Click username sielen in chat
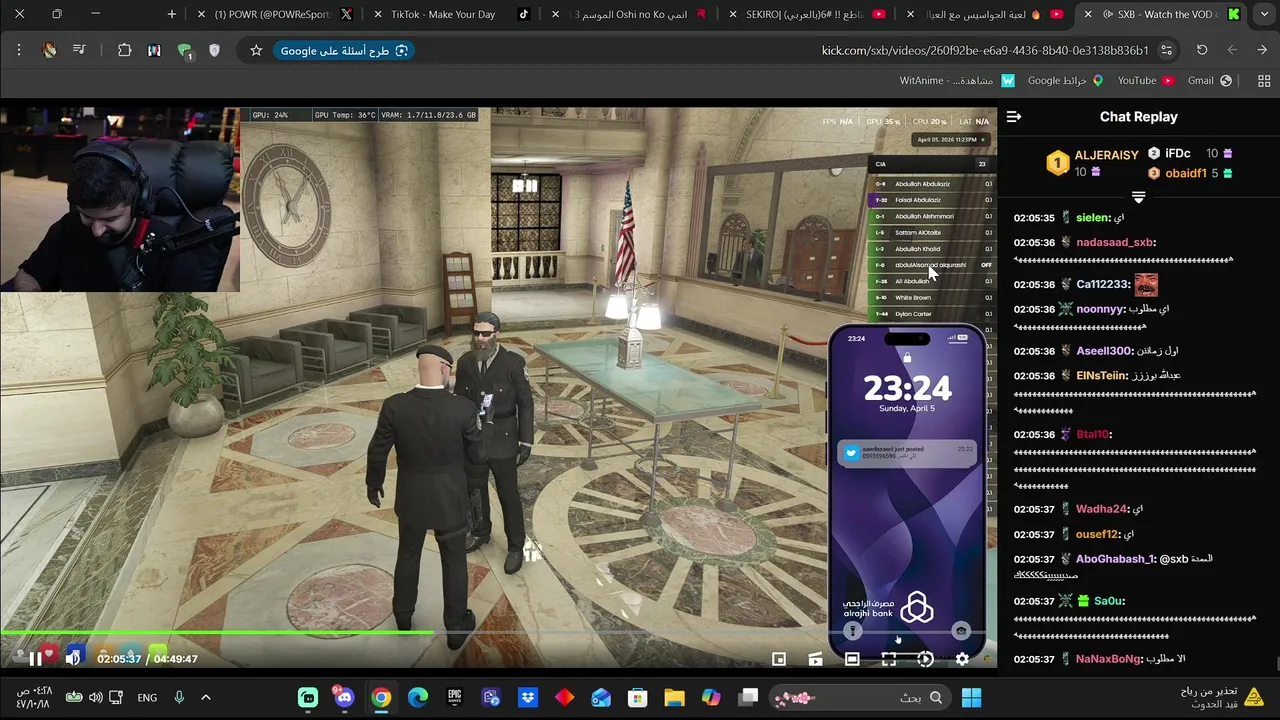Screen dimensions: 1280x720 (x=1093, y=217)
